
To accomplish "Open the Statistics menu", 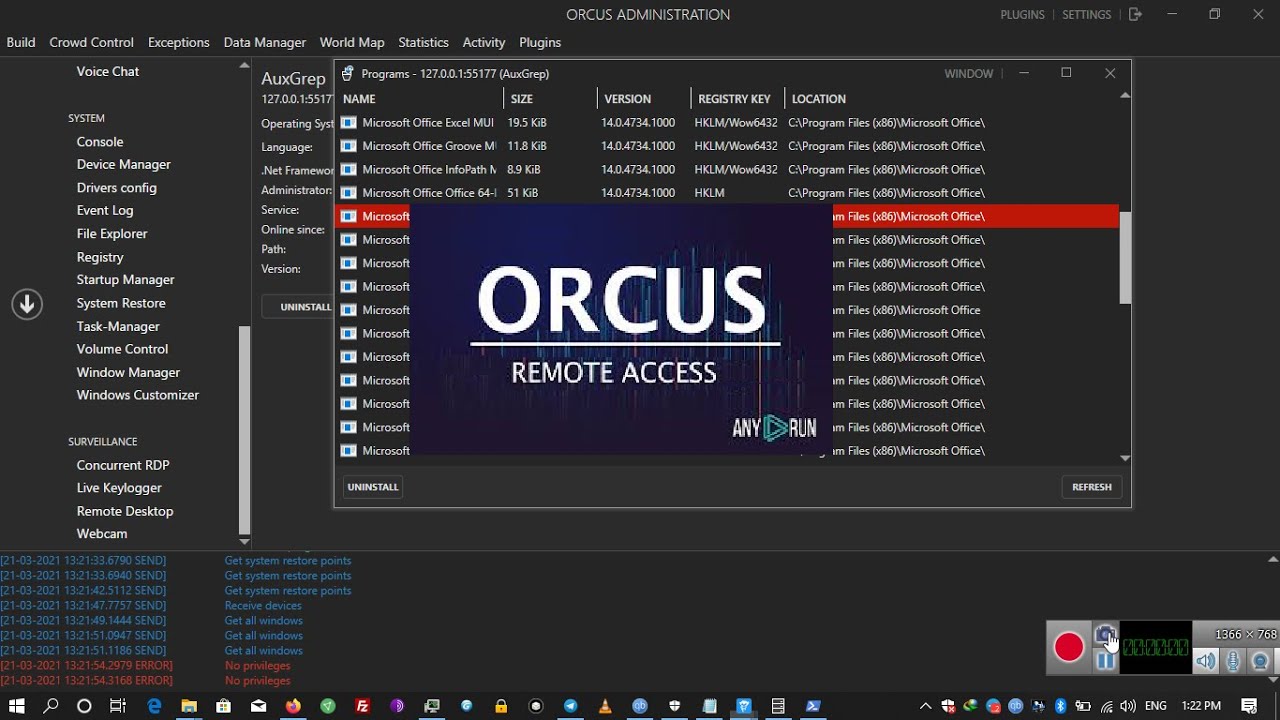I will click(x=423, y=42).
